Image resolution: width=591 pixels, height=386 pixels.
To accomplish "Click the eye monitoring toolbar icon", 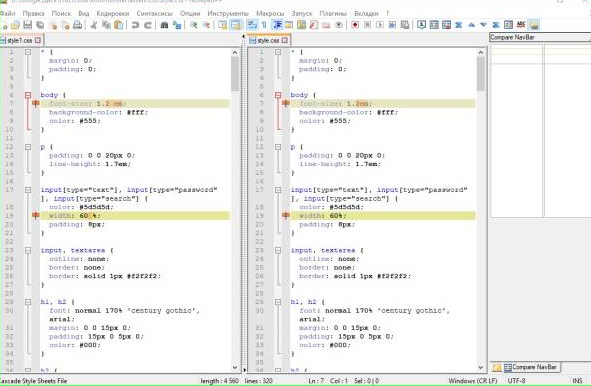I will coord(339,25).
